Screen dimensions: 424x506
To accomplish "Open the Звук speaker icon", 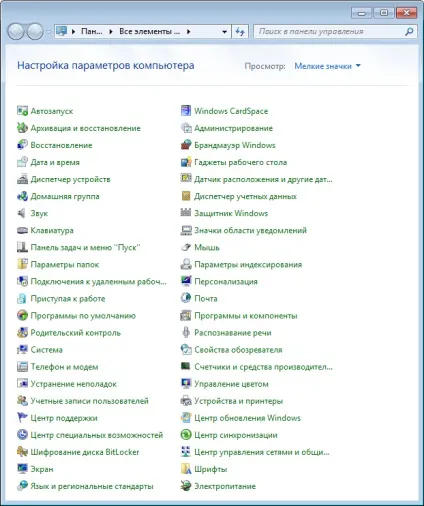I will [x=22, y=213].
